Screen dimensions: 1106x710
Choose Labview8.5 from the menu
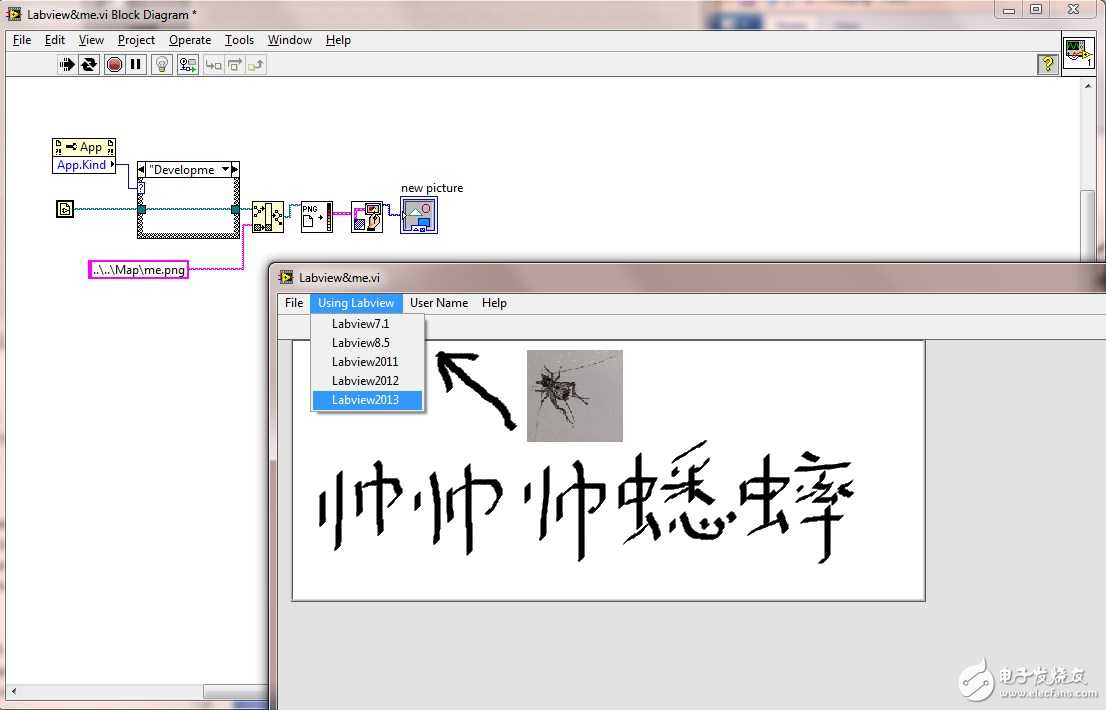pos(367,343)
